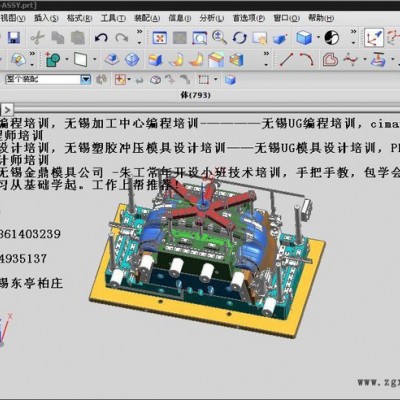
Task: Open the 插入(S) menu
Action: click(46, 18)
